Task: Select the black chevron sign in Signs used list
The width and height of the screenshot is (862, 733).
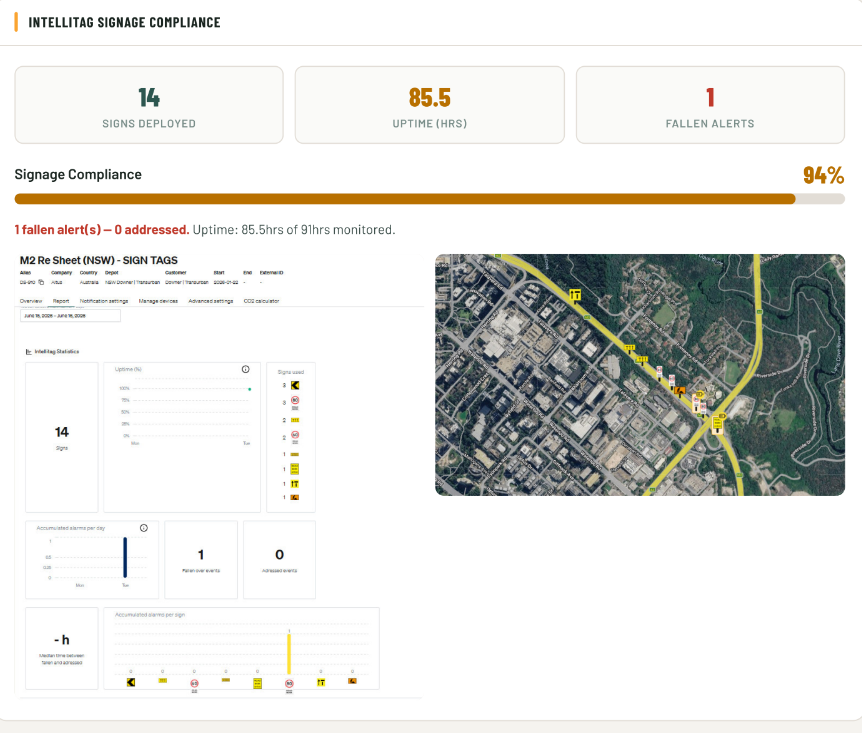Action: tap(295, 385)
